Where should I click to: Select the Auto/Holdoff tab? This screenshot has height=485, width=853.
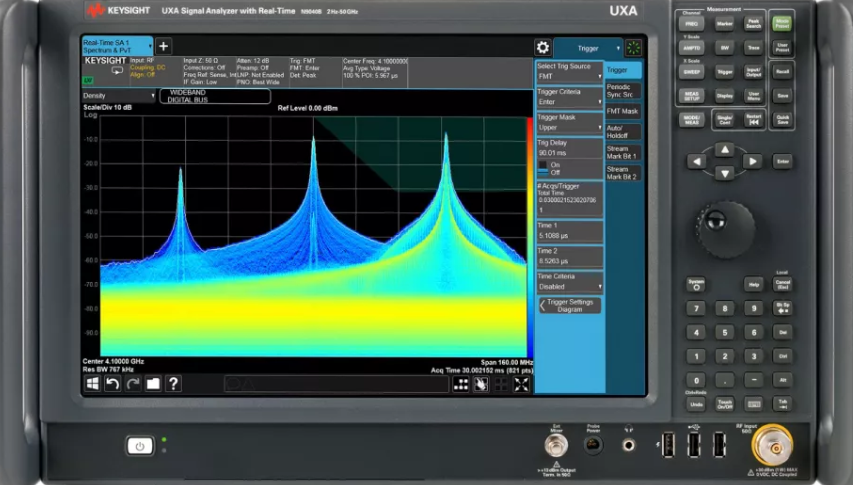pyautogui.click(x=623, y=132)
